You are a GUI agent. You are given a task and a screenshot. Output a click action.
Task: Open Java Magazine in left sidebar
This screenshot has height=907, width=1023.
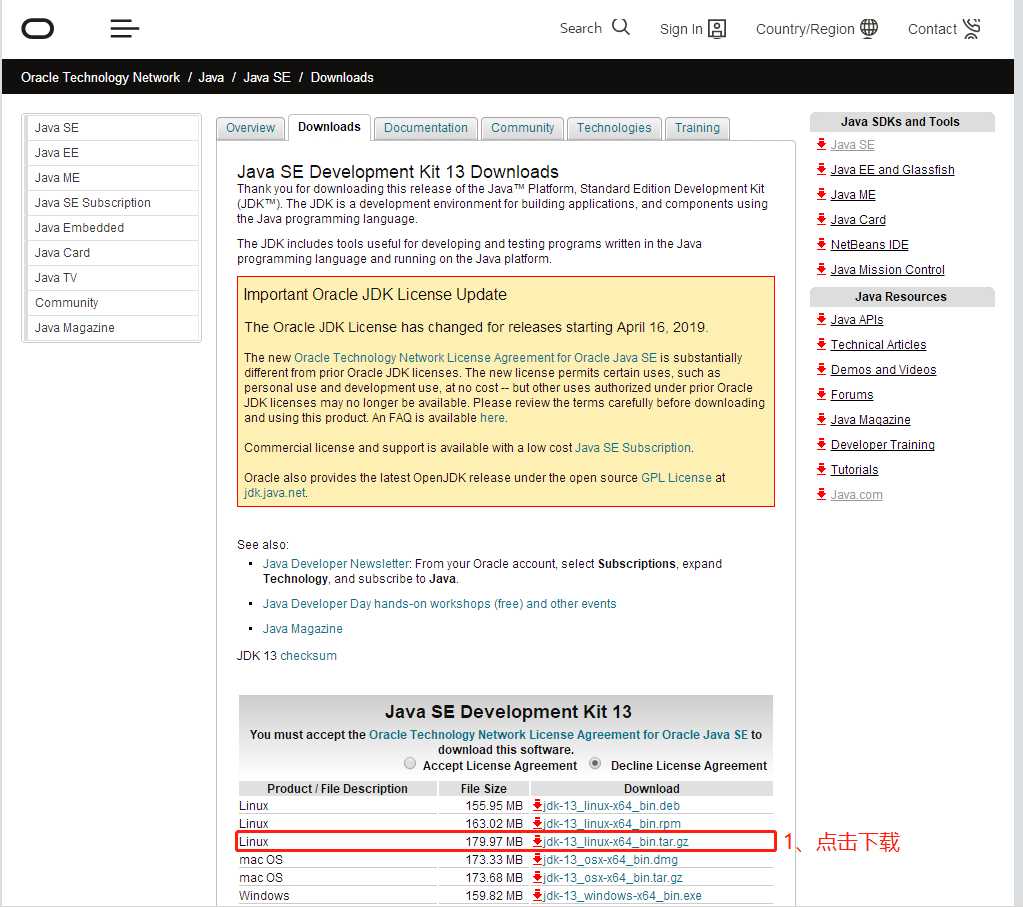pos(113,328)
